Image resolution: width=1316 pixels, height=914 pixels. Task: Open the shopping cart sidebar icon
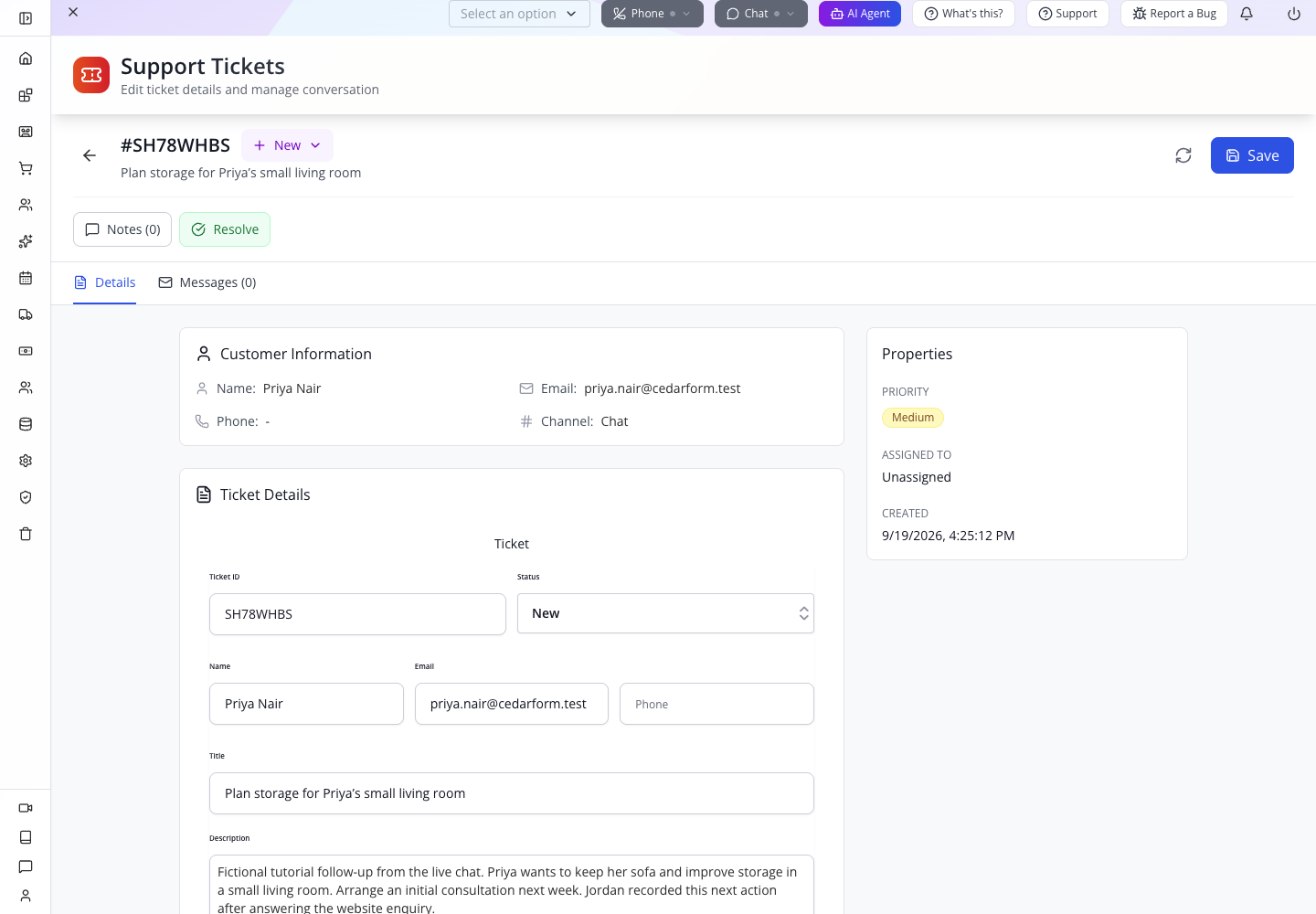click(x=26, y=168)
